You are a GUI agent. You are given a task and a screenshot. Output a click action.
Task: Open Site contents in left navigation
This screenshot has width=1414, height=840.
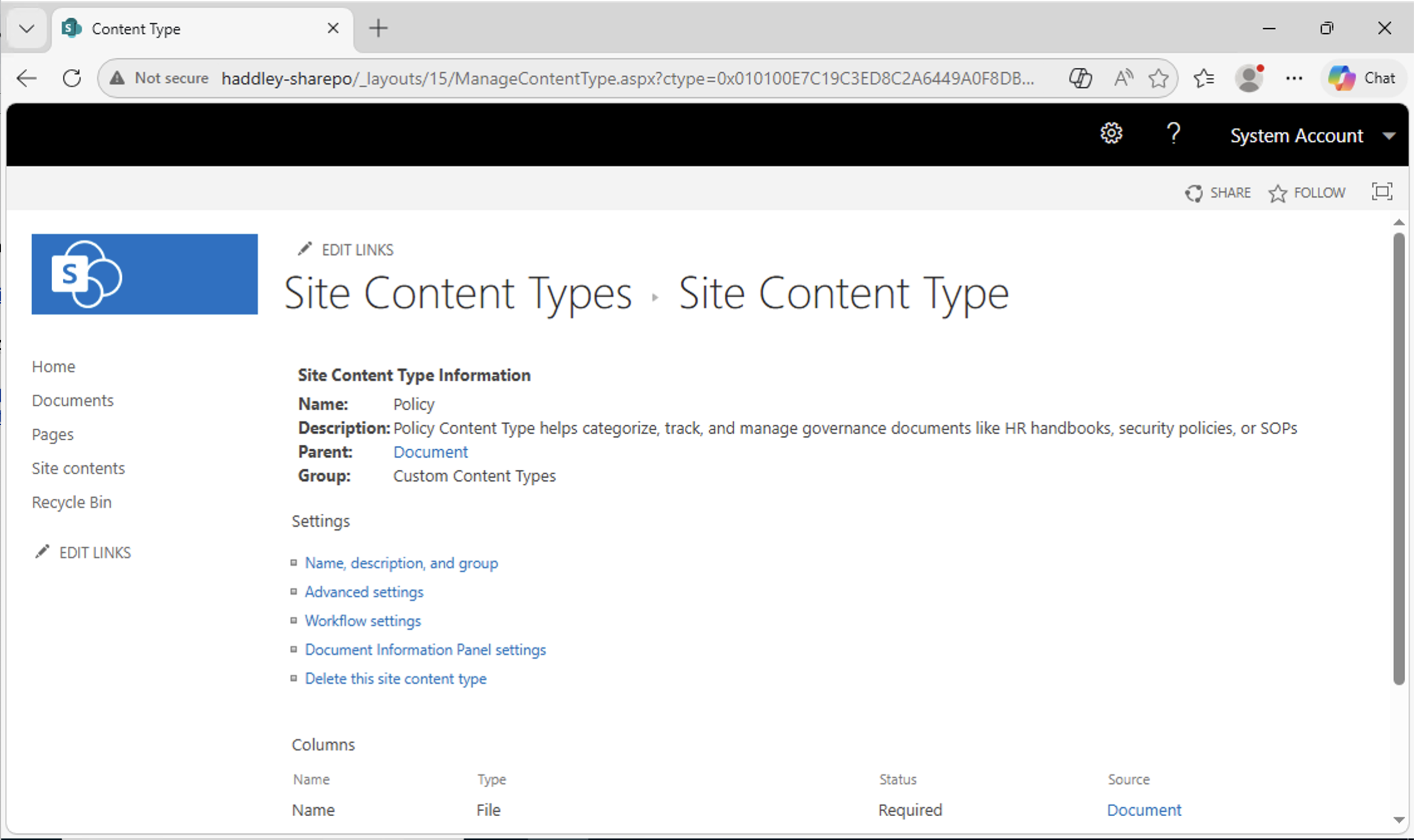(78, 468)
